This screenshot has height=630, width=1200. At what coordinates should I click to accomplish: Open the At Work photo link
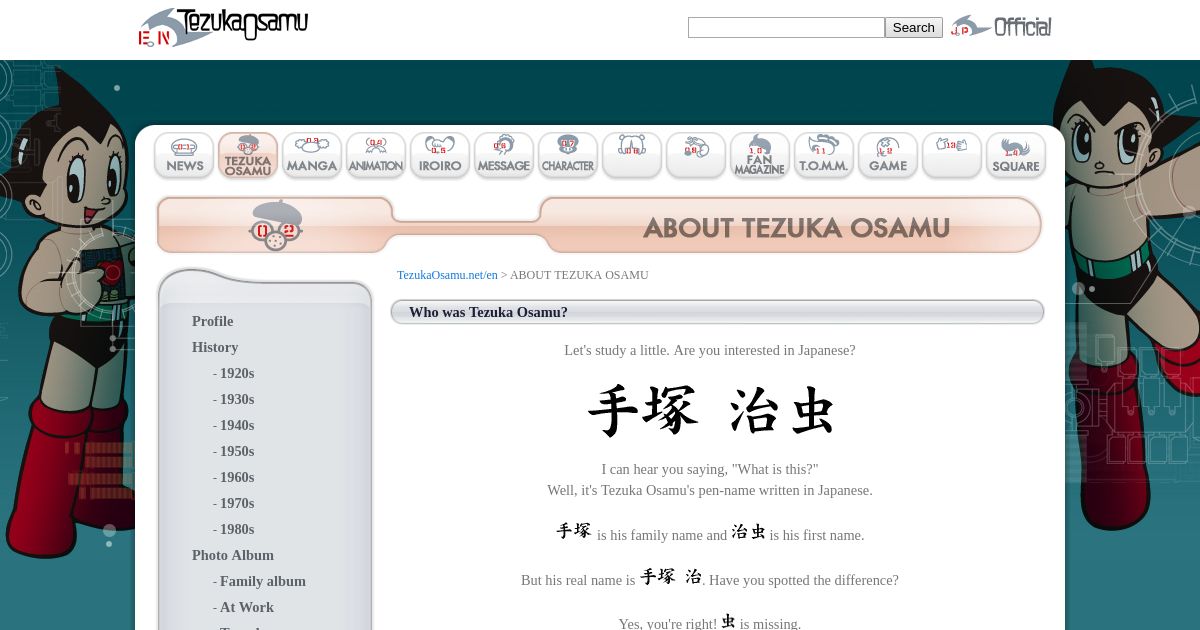(247, 607)
